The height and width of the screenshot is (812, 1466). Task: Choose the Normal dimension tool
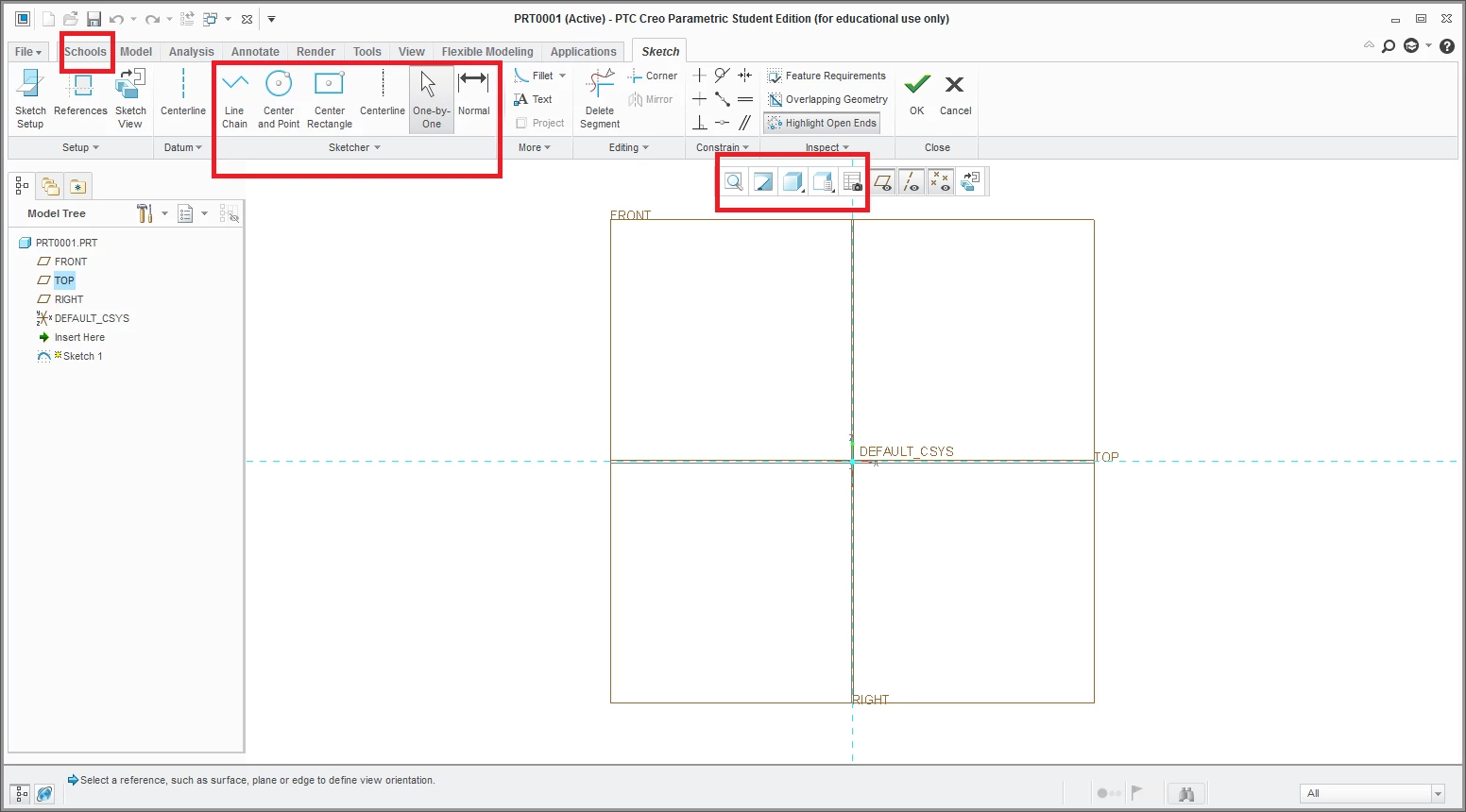[473, 93]
